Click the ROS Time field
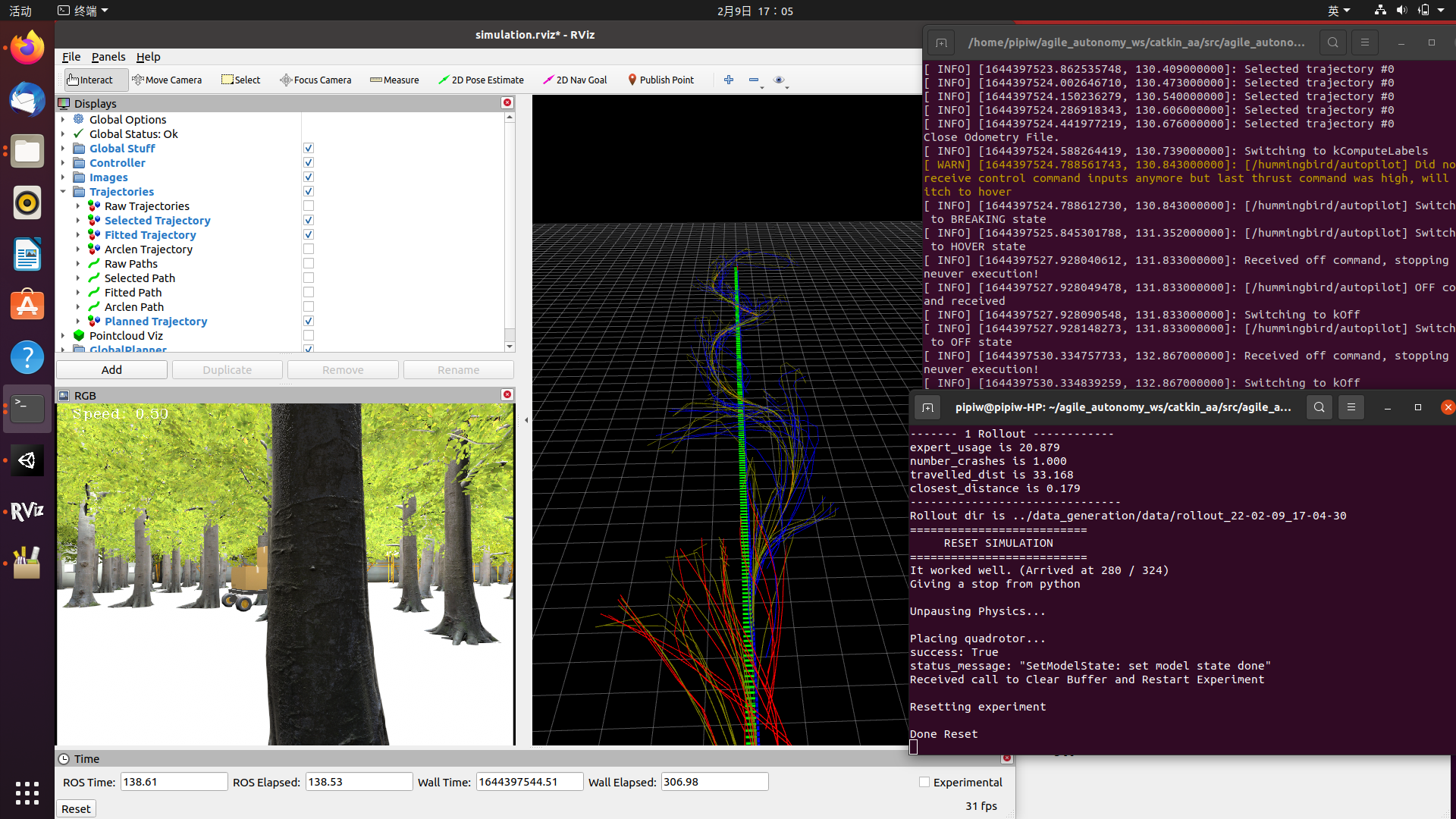 pos(174,782)
